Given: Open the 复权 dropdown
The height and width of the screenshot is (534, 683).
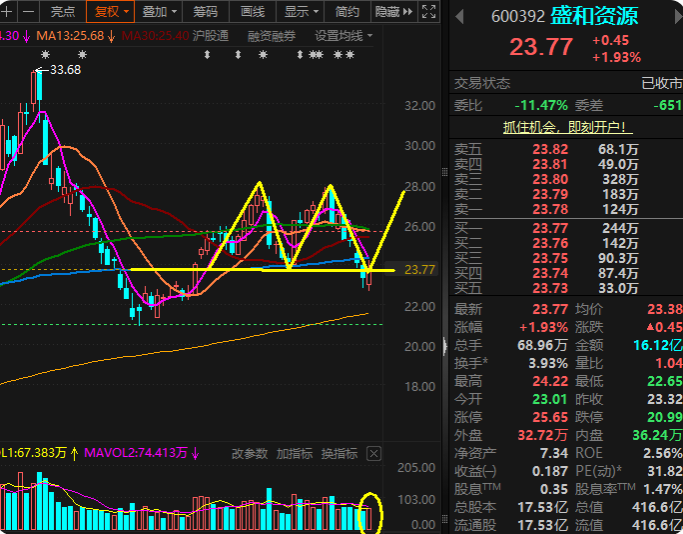Looking at the screenshot, I should point(111,11).
